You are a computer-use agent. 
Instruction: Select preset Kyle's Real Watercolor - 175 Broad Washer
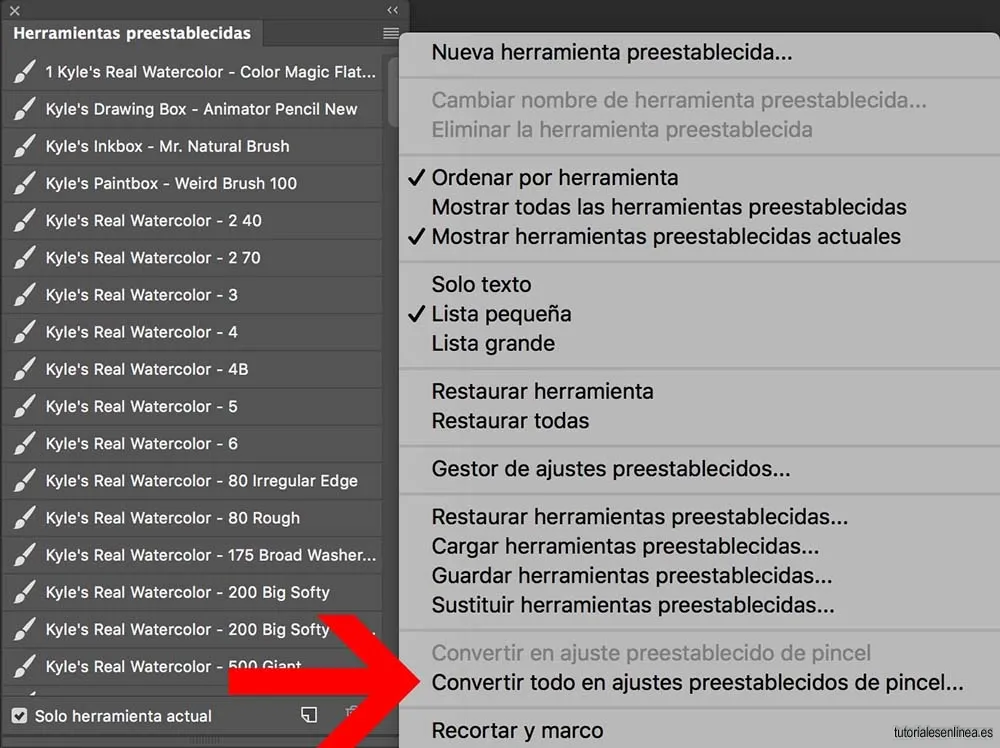[193, 555]
